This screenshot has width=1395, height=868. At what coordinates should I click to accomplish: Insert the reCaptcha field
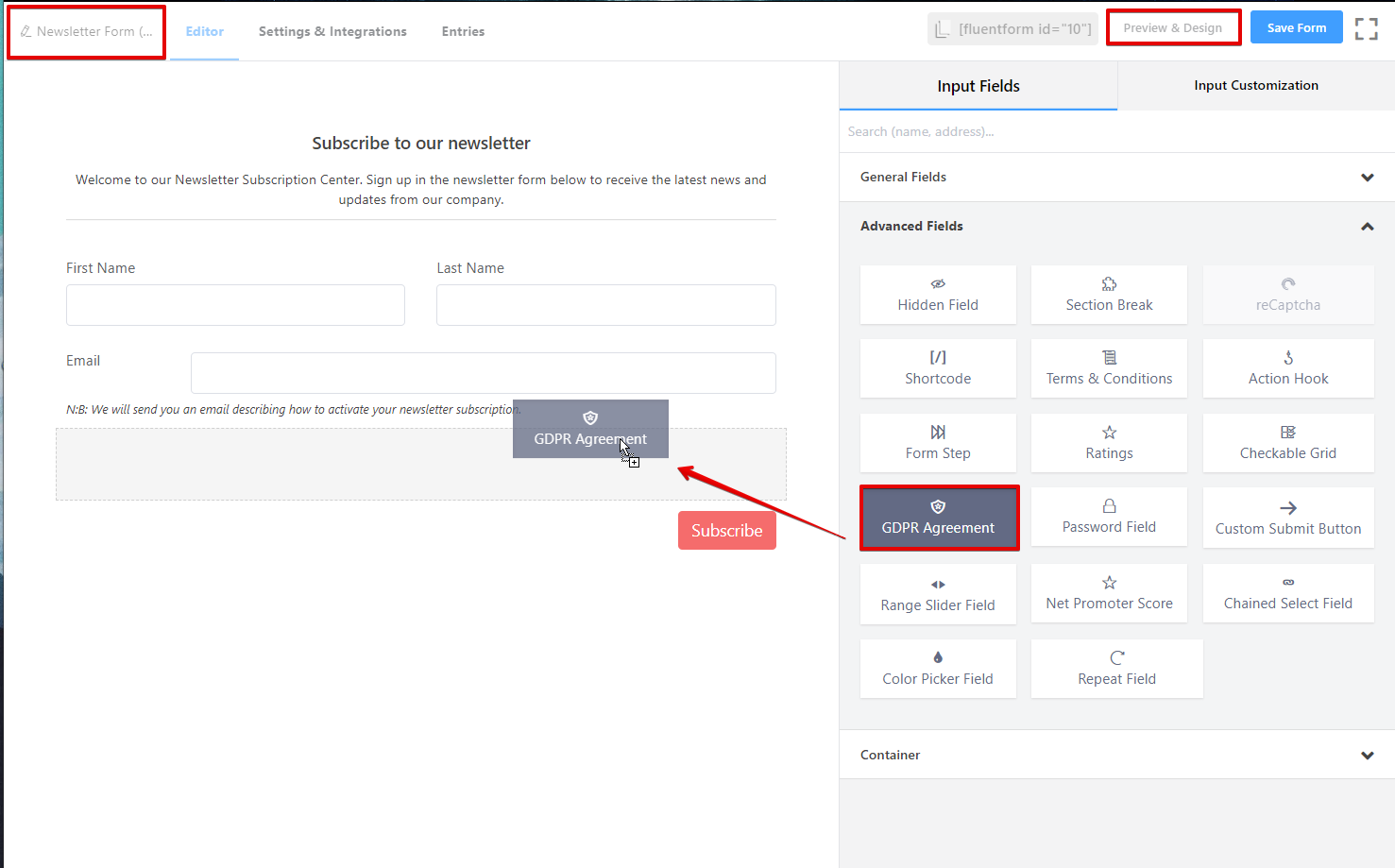coord(1287,295)
